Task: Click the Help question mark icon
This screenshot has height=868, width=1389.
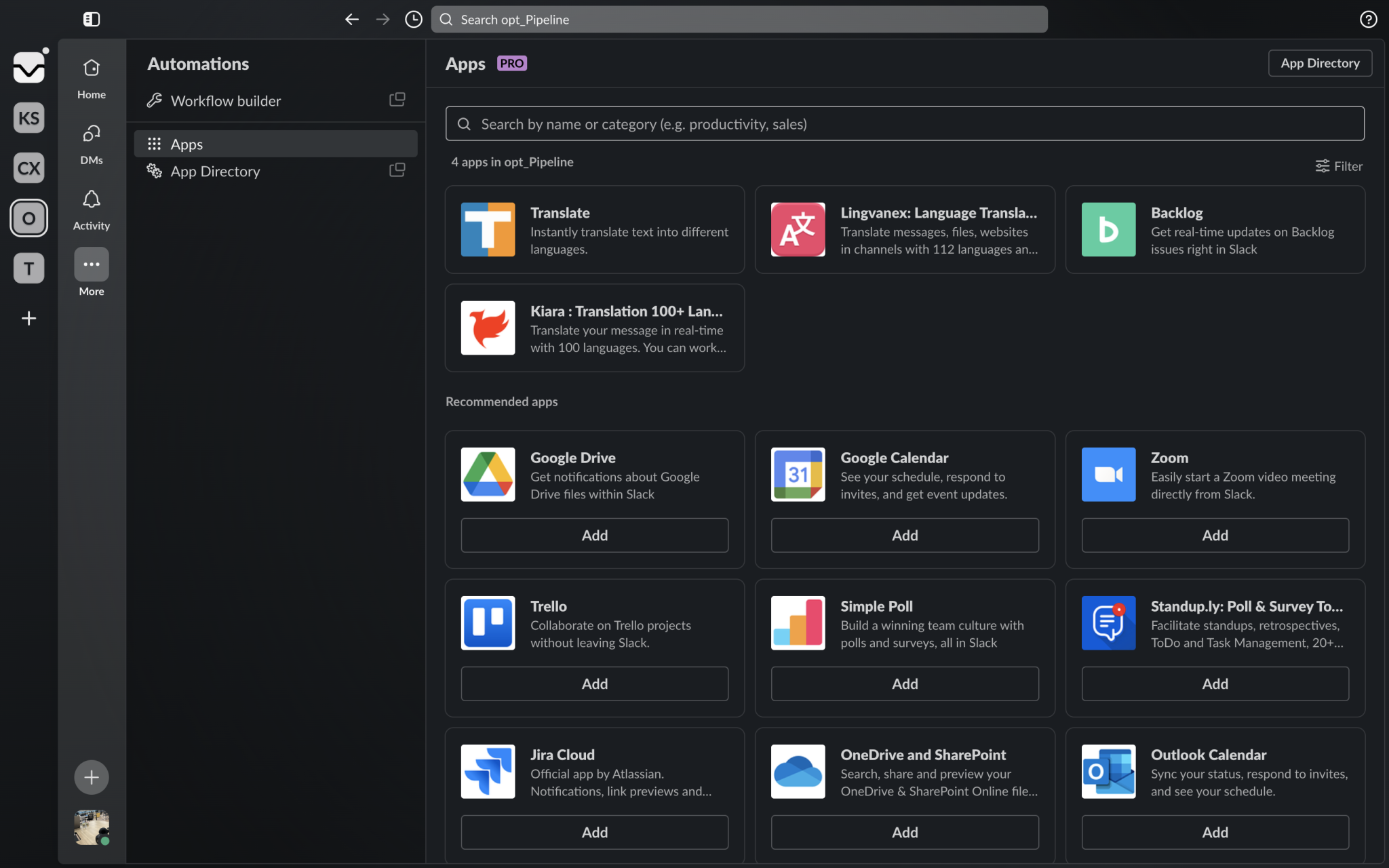Action: pyautogui.click(x=1369, y=19)
